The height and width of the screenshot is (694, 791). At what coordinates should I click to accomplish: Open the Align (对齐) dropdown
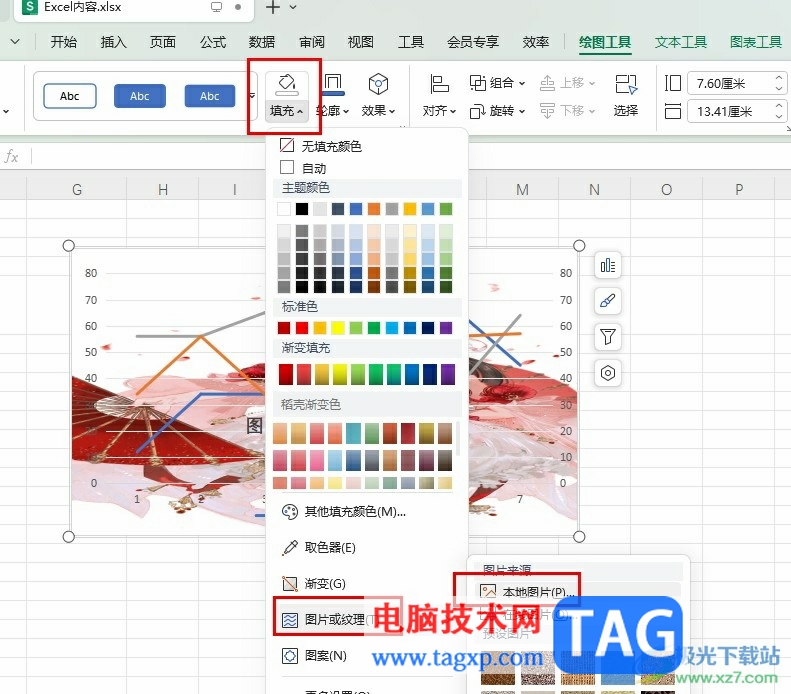pos(439,111)
